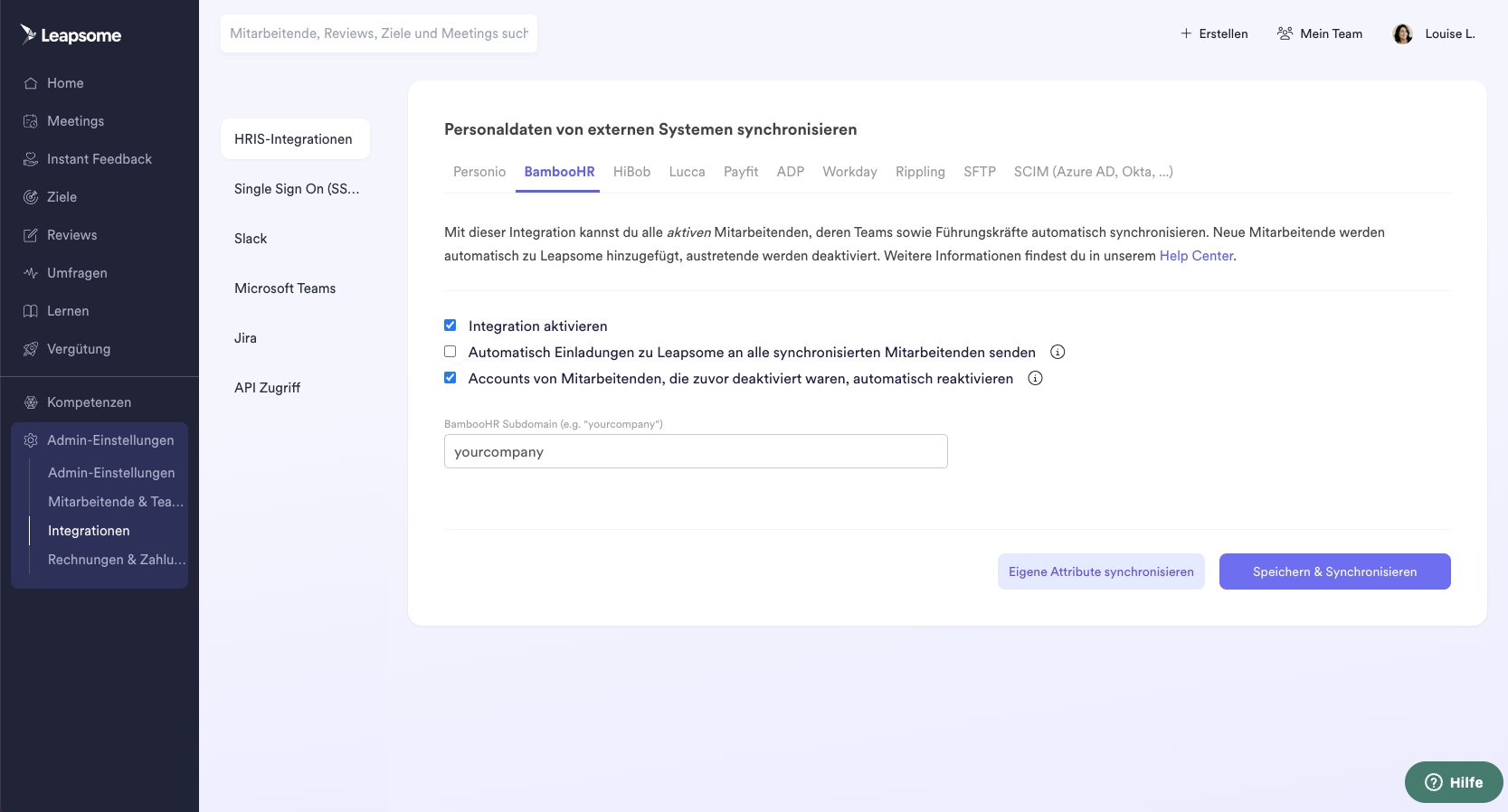The height and width of the screenshot is (812, 1508).
Task: Click the Reviews edit icon
Action: (x=31, y=235)
